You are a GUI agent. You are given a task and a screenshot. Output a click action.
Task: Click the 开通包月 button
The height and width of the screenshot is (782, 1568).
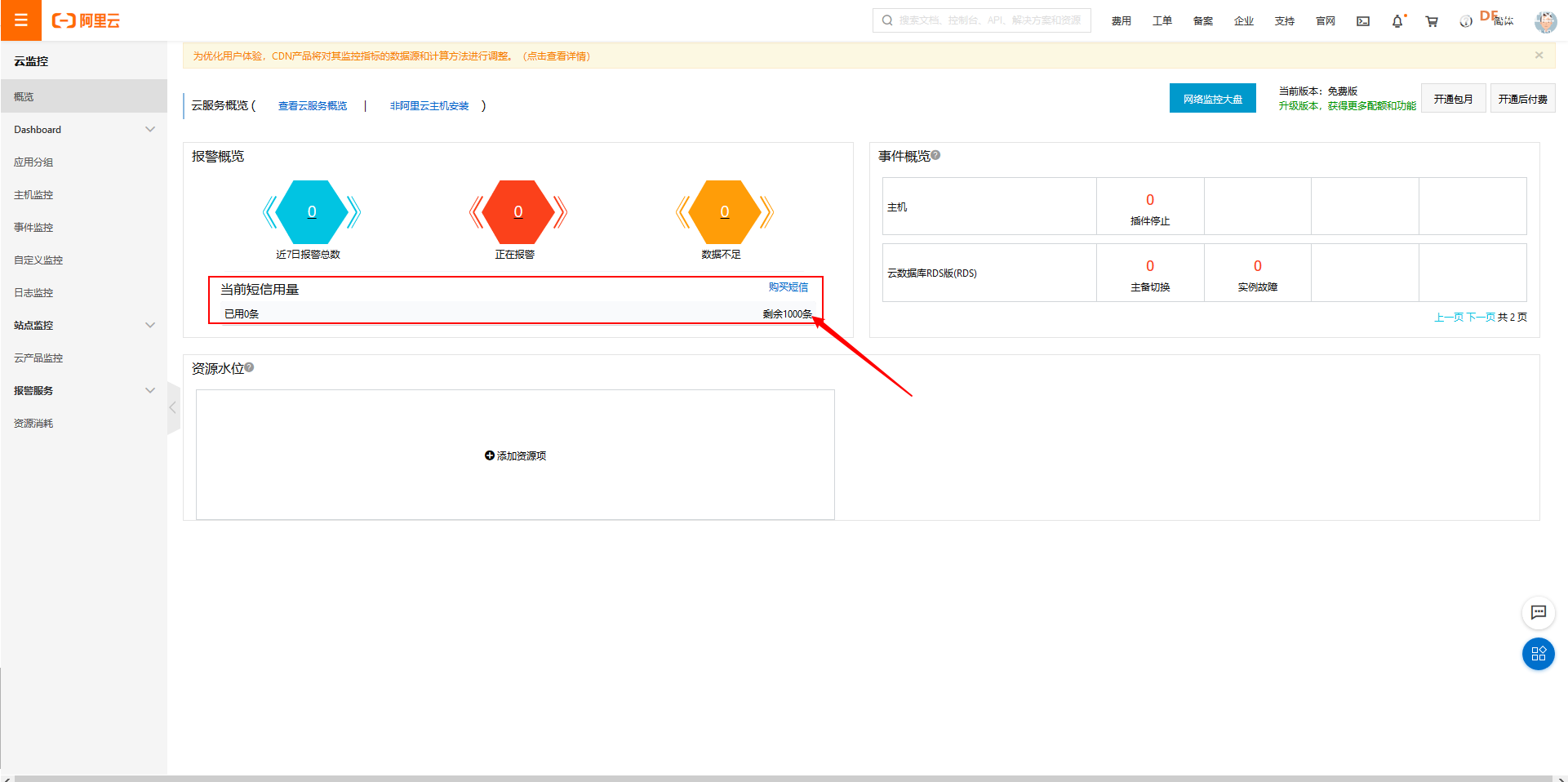point(1454,99)
